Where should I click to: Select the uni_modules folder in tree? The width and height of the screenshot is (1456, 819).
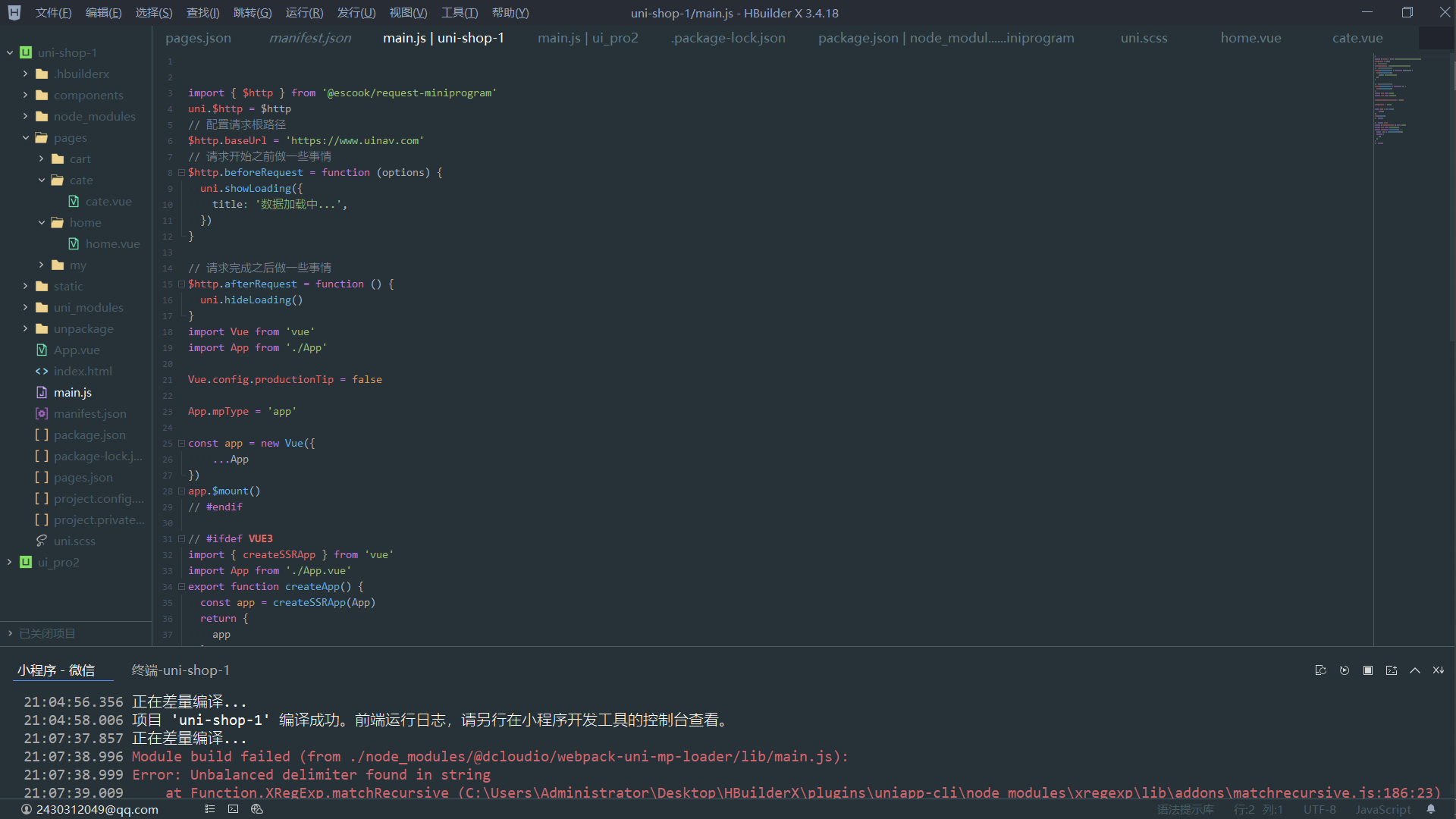pos(88,307)
